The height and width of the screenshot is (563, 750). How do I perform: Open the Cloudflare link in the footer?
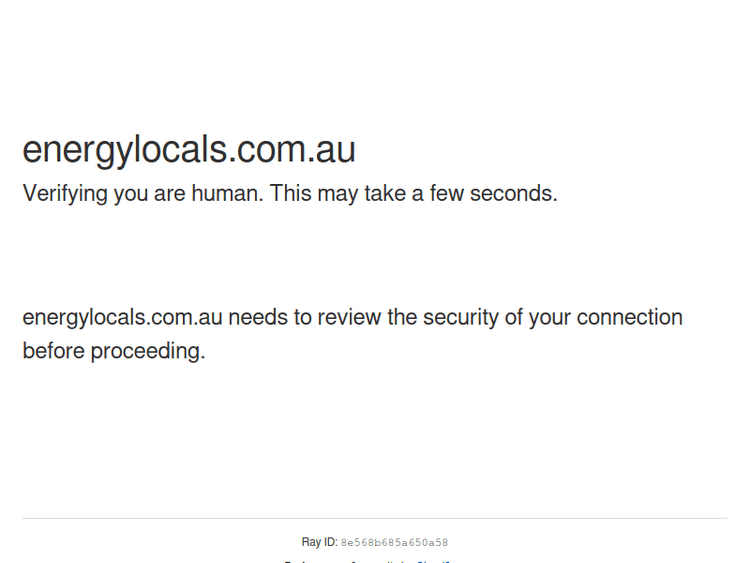434,561
